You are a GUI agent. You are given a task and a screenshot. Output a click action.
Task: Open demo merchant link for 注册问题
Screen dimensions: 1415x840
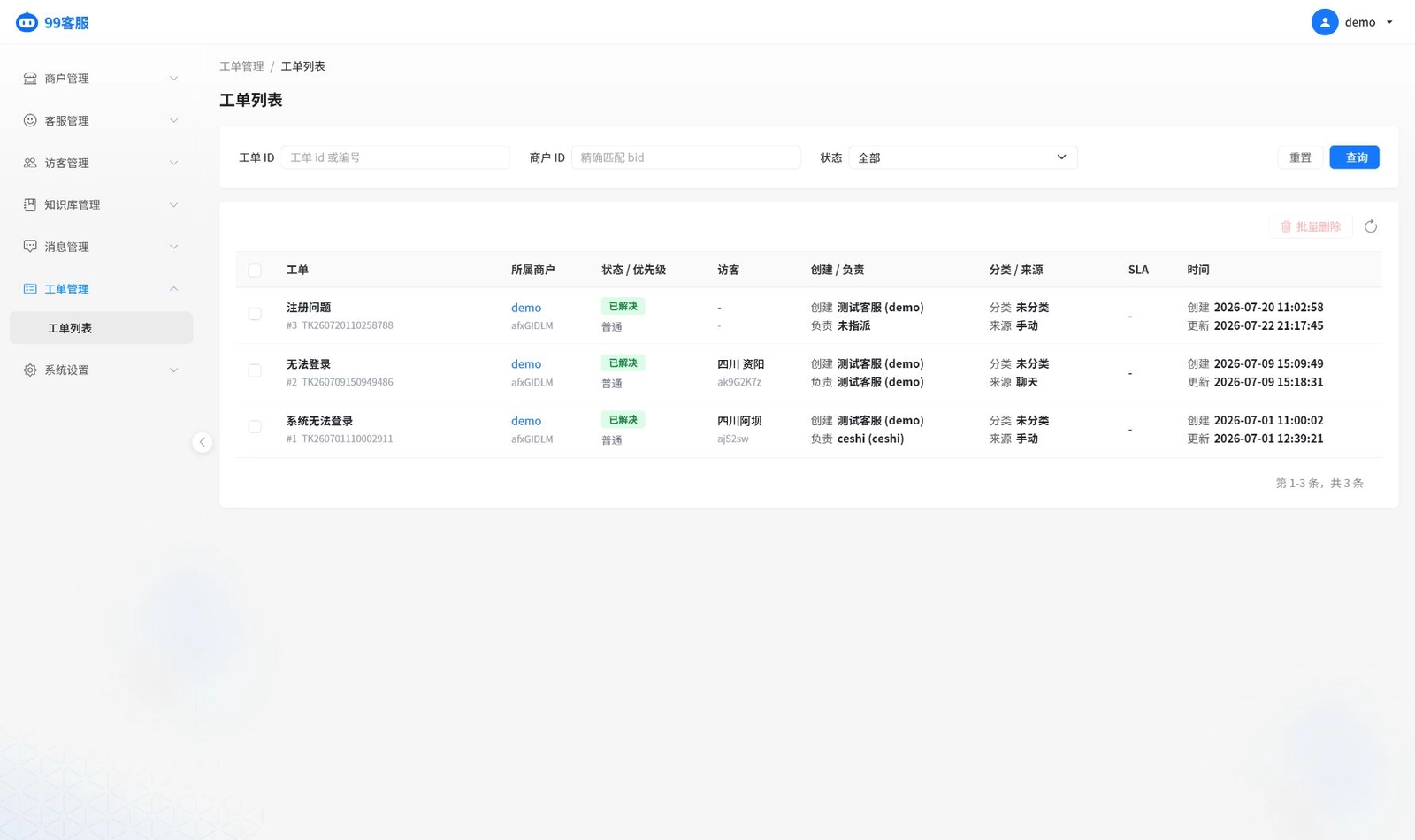click(x=526, y=308)
